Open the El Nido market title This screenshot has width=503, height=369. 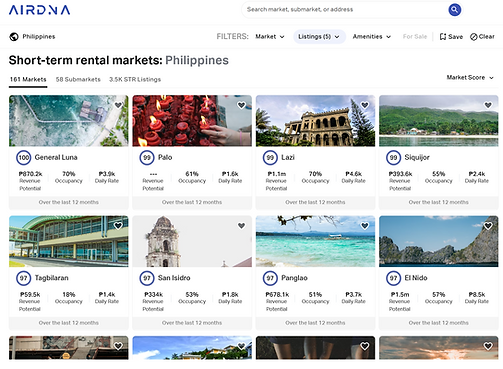[416, 278]
